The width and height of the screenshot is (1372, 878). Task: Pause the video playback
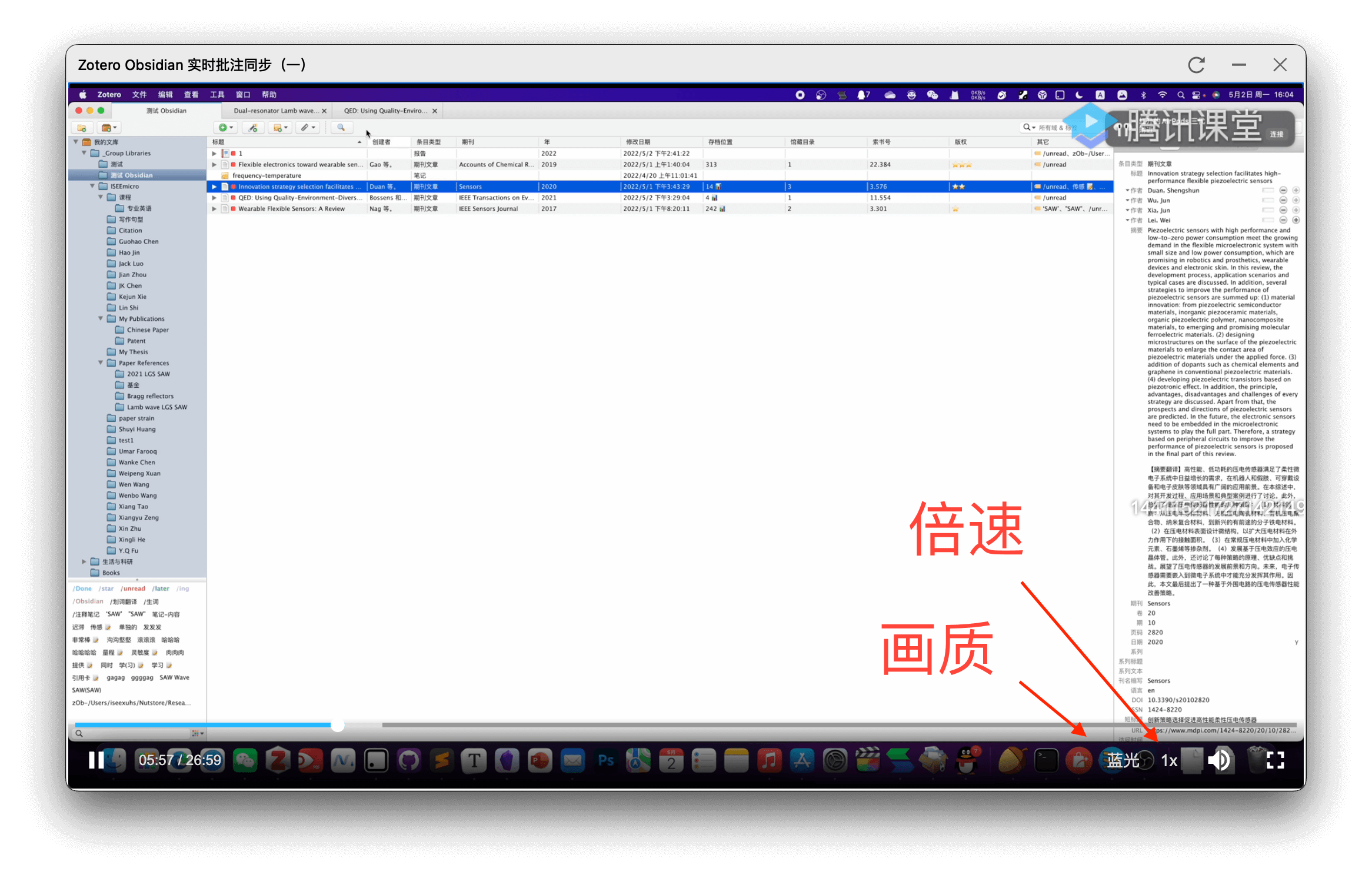point(96,760)
